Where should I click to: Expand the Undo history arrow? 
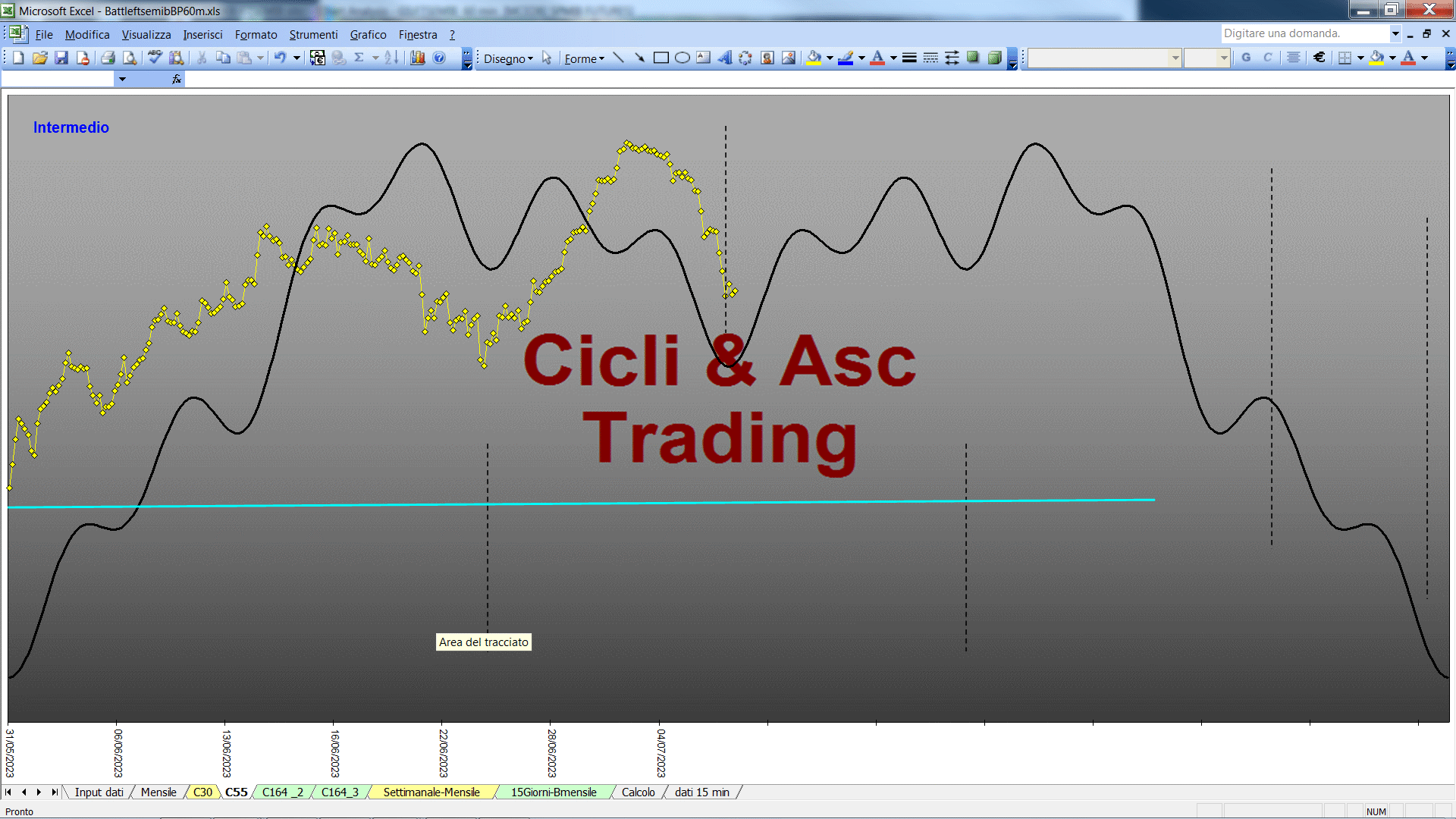click(x=297, y=58)
